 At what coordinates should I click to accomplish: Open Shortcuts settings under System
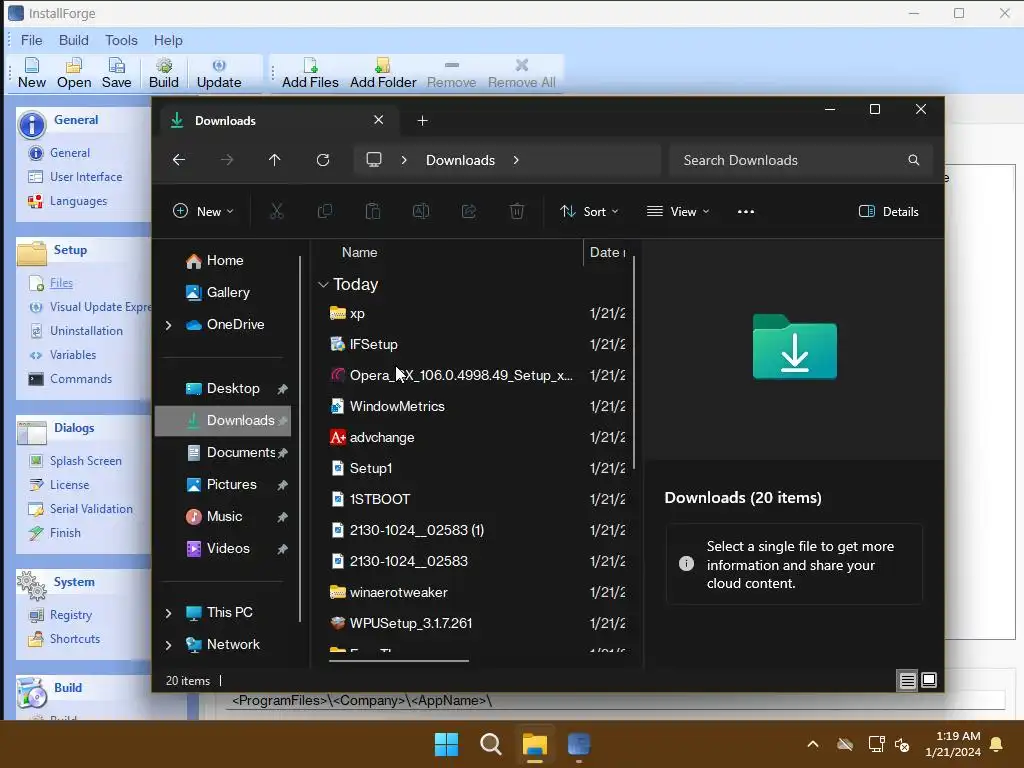[x=74, y=639]
